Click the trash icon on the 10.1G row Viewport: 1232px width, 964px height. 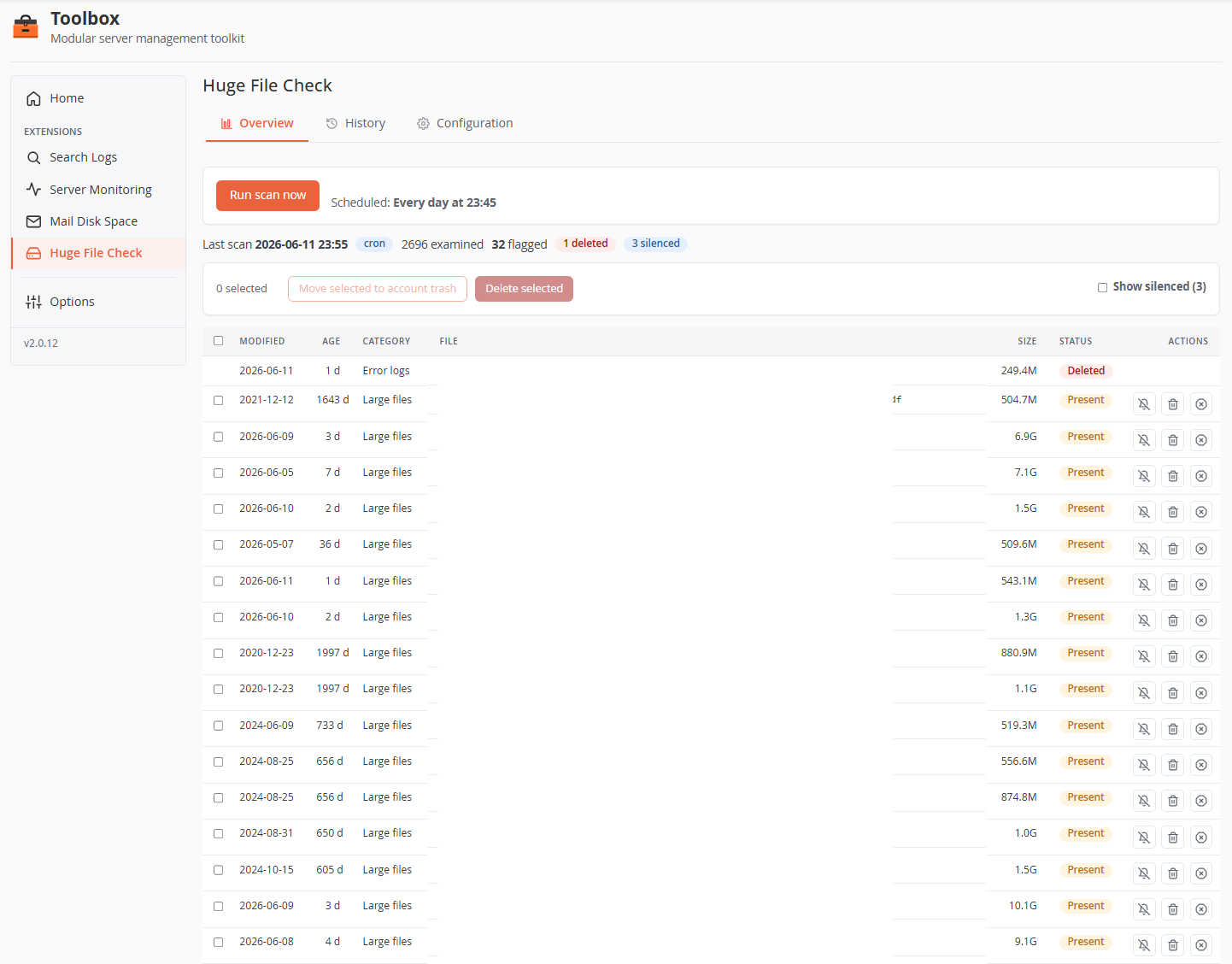[x=1173, y=909]
